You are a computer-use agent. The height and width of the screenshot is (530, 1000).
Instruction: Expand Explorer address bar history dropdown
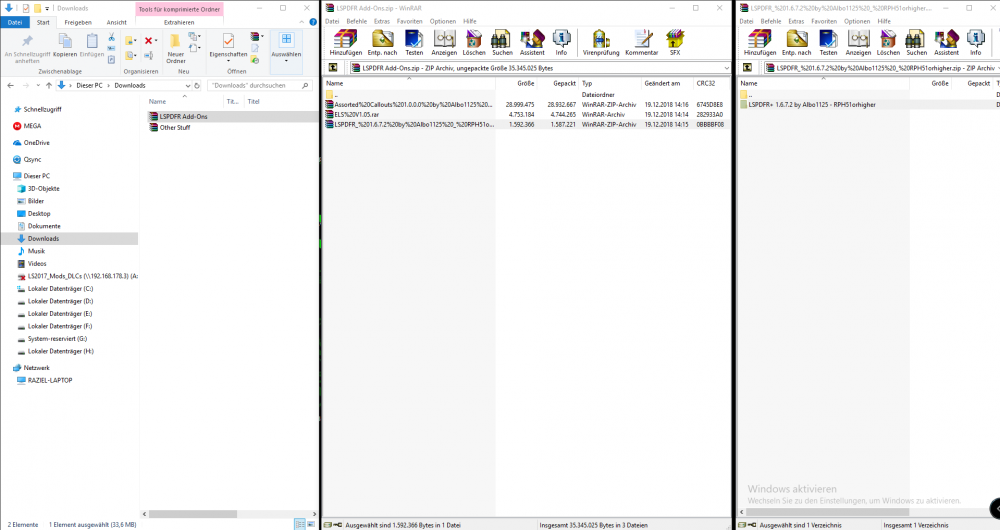click(187, 85)
